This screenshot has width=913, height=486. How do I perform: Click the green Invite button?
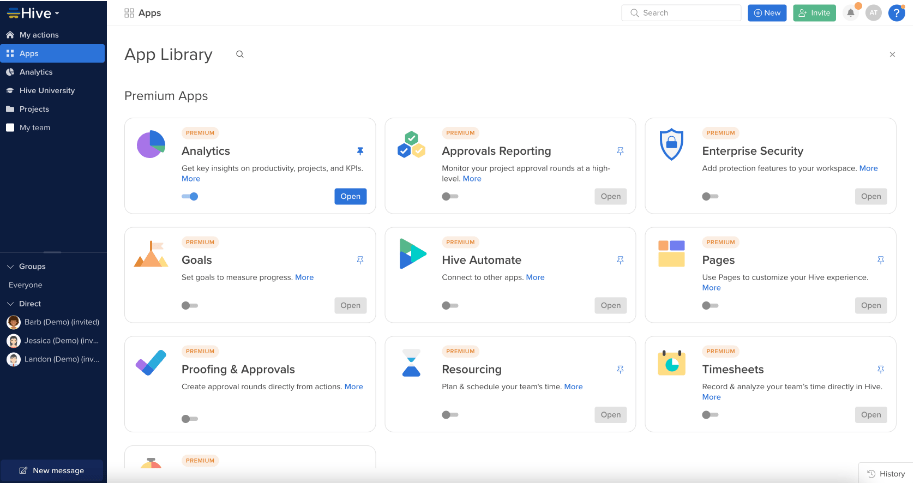pos(814,13)
